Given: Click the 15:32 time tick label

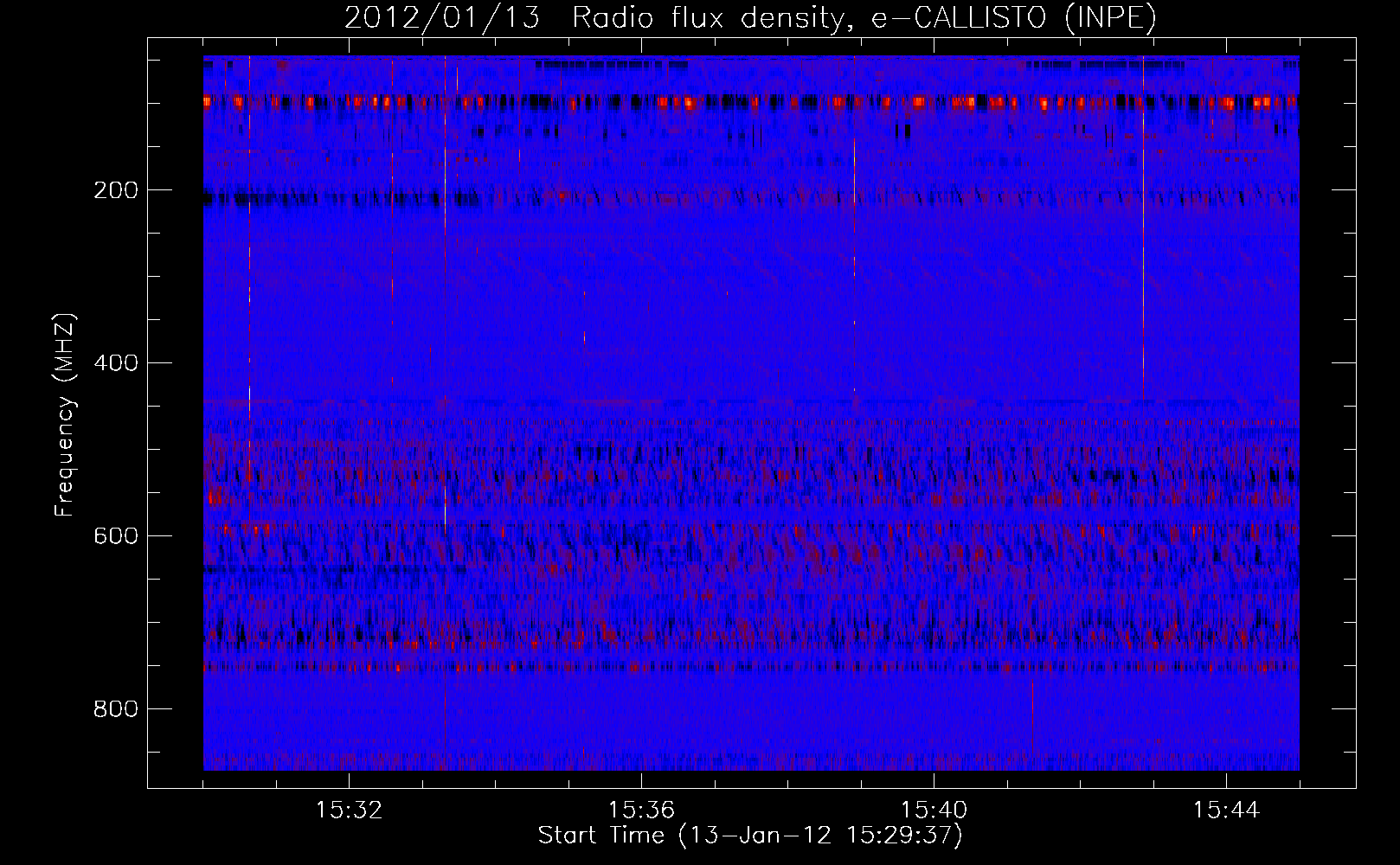Looking at the screenshot, I should 349,811.
